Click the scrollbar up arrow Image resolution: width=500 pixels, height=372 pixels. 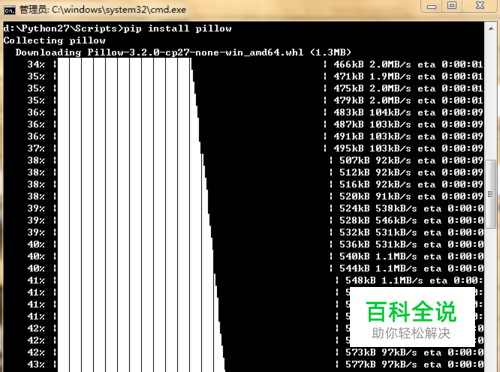tap(491, 29)
